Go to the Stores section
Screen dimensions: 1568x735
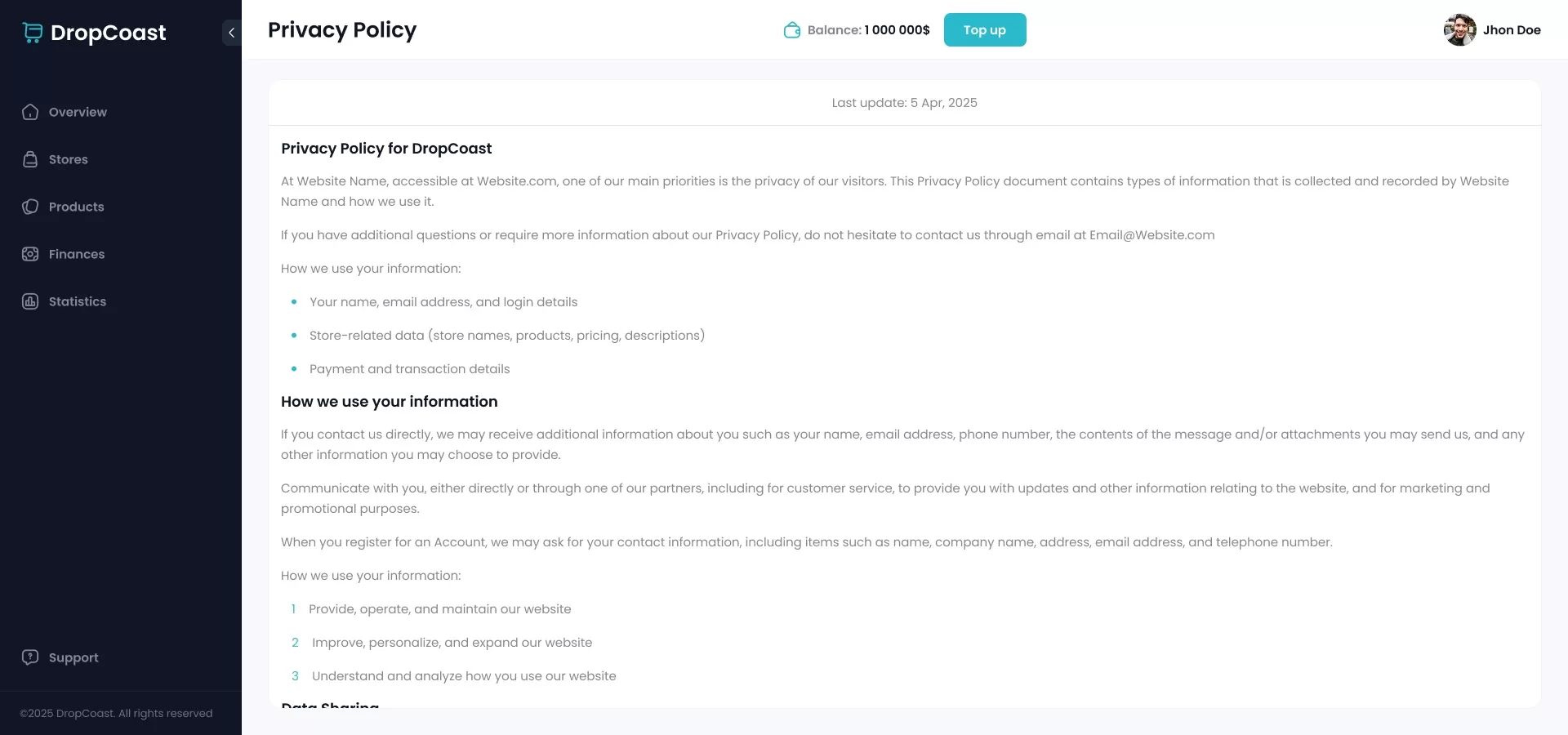(69, 159)
